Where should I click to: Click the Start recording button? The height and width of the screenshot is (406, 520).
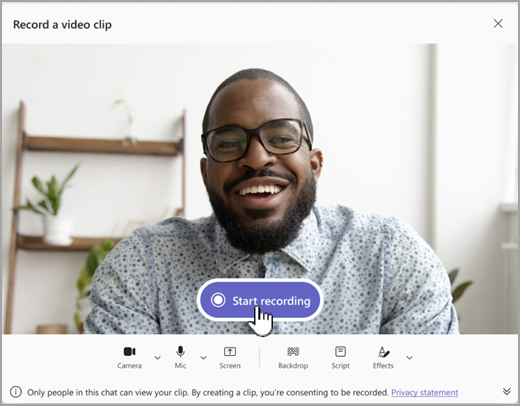tap(260, 300)
